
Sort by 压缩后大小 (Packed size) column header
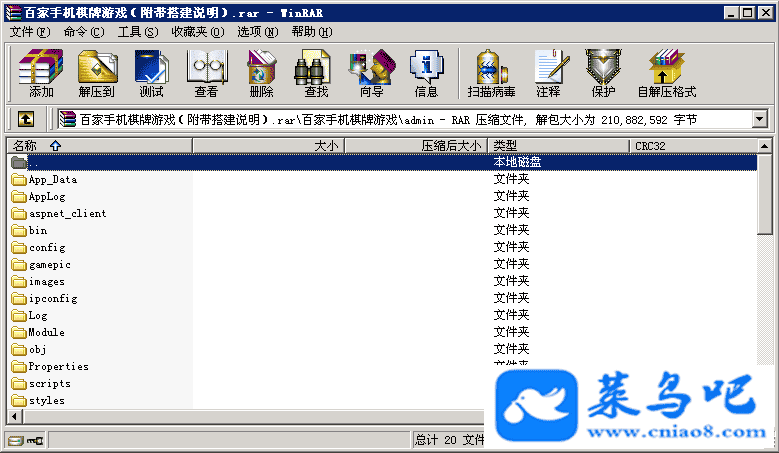tap(416, 146)
